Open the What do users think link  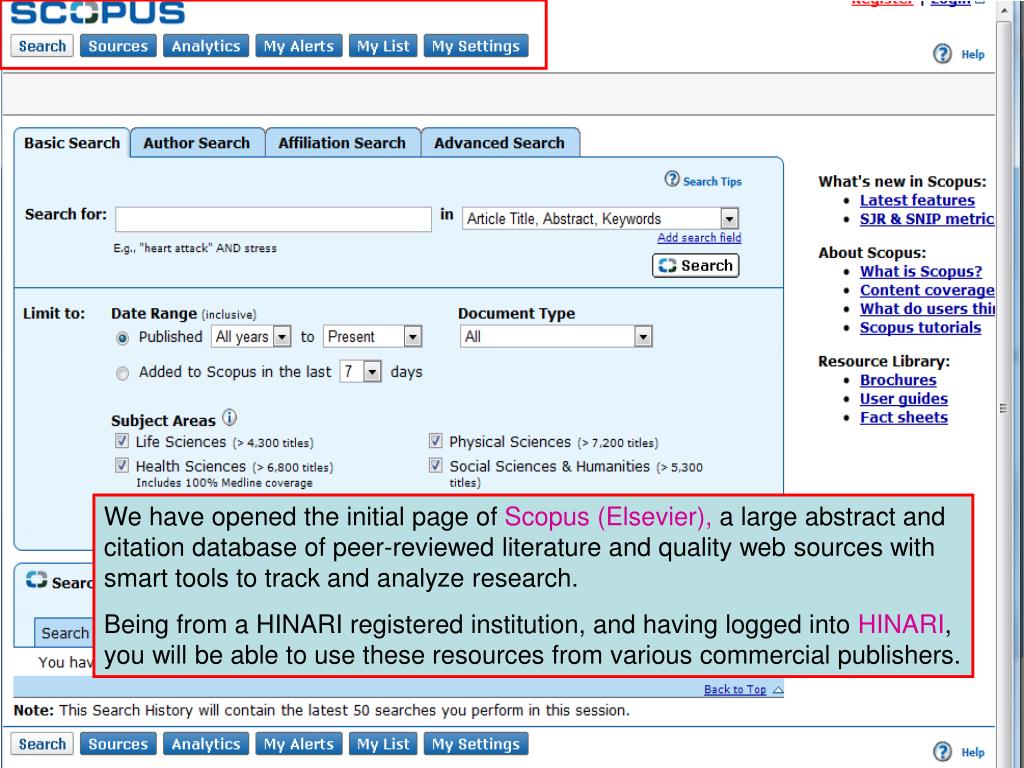point(927,308)
